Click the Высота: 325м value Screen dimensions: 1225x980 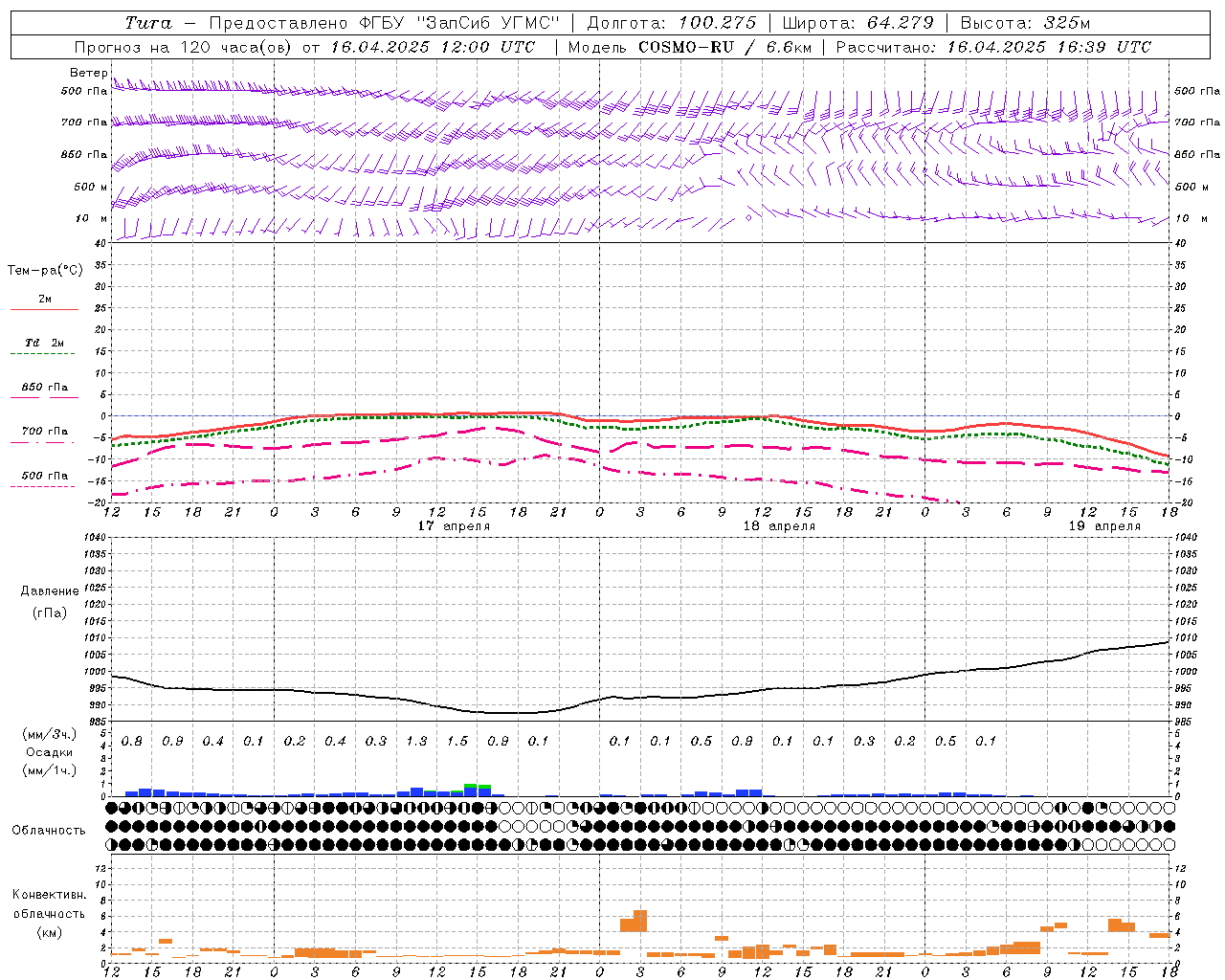click(1025, 23)
